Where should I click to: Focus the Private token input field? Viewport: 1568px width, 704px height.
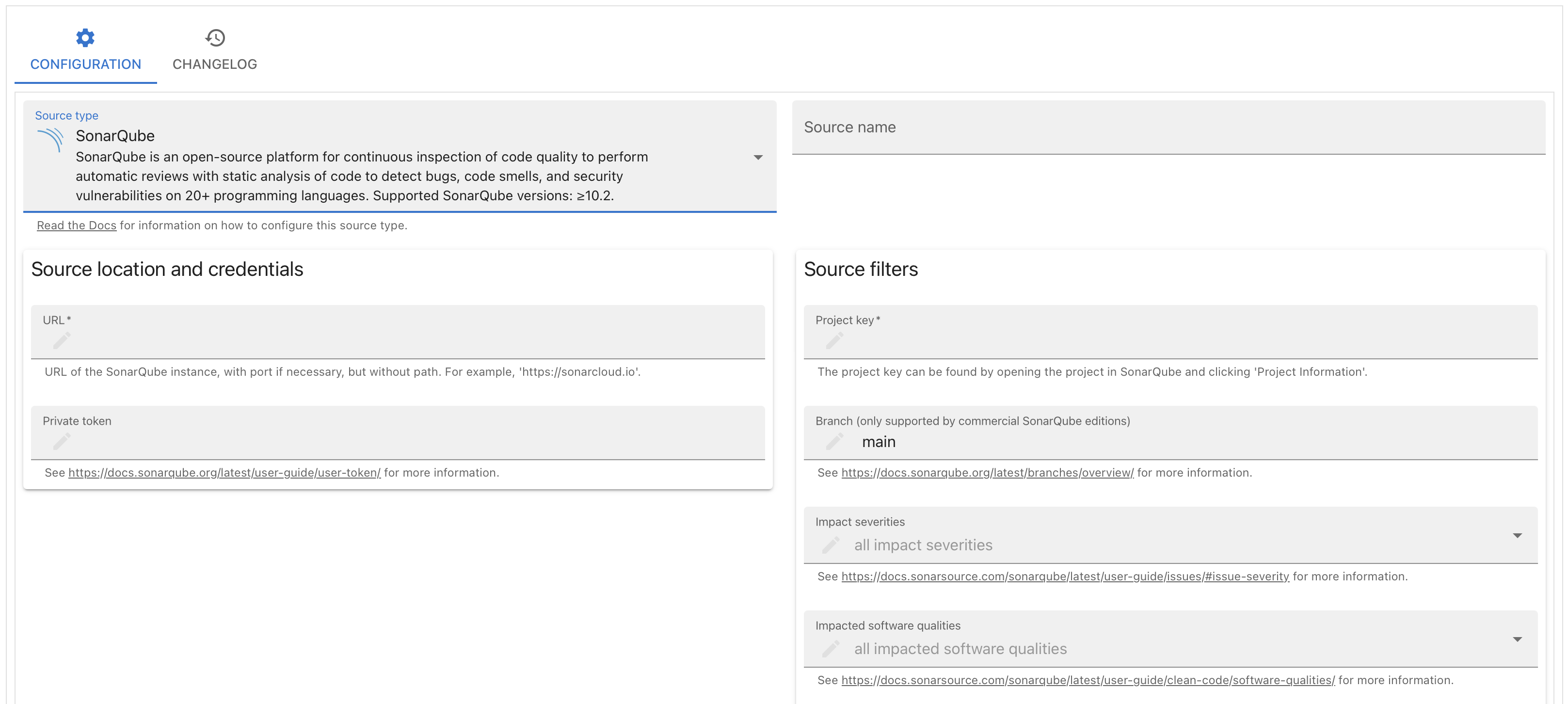point(398,432)
